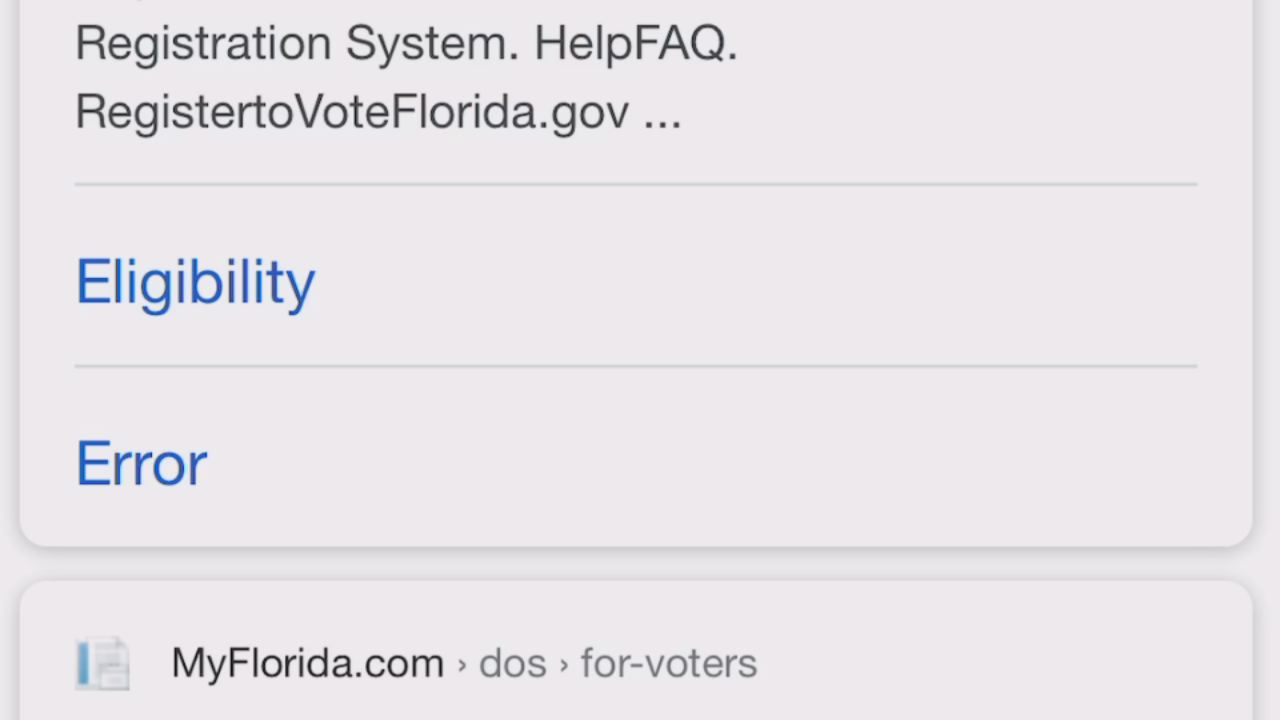Viewport: 1280px width, 720px height.
Task: Tap blank space right of for-voters breadcrumb
Action: click(x=1000, y=664)
